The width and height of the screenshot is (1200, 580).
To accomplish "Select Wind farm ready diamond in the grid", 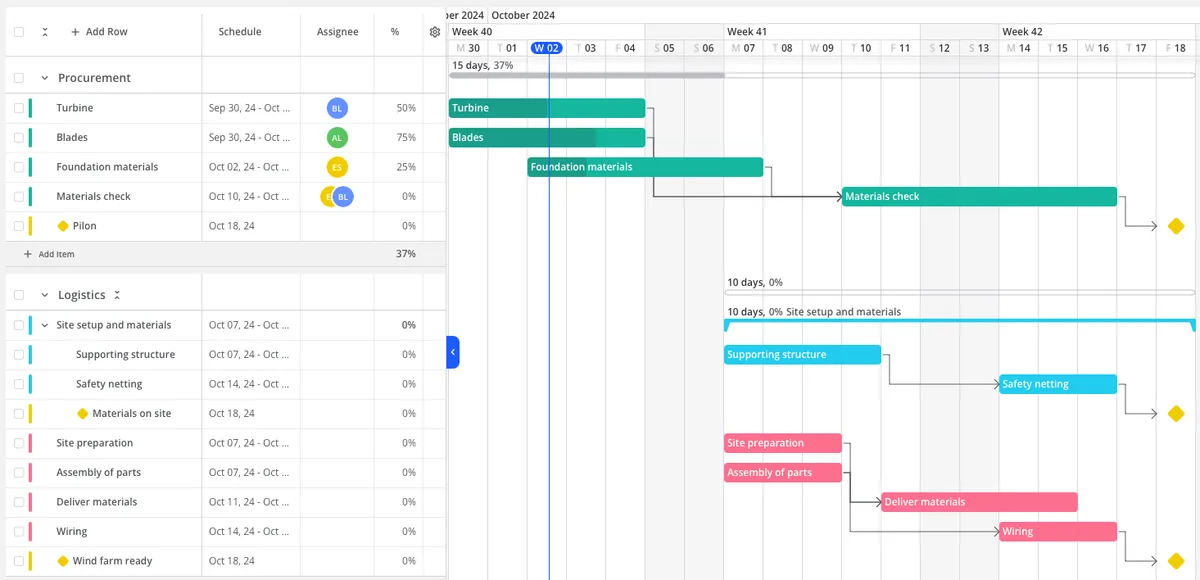I will [x=63, y=561].
